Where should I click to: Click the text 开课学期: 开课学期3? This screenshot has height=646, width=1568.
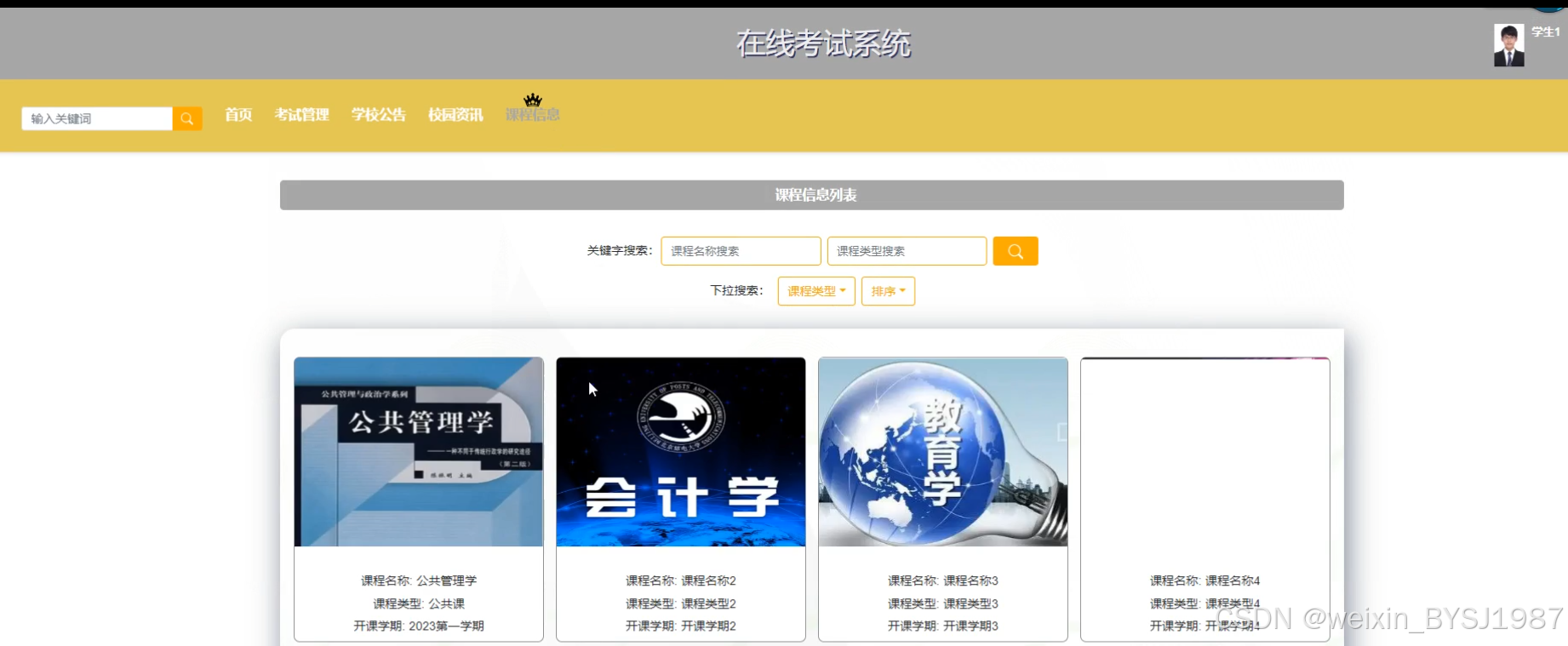[x=943, y=626]
